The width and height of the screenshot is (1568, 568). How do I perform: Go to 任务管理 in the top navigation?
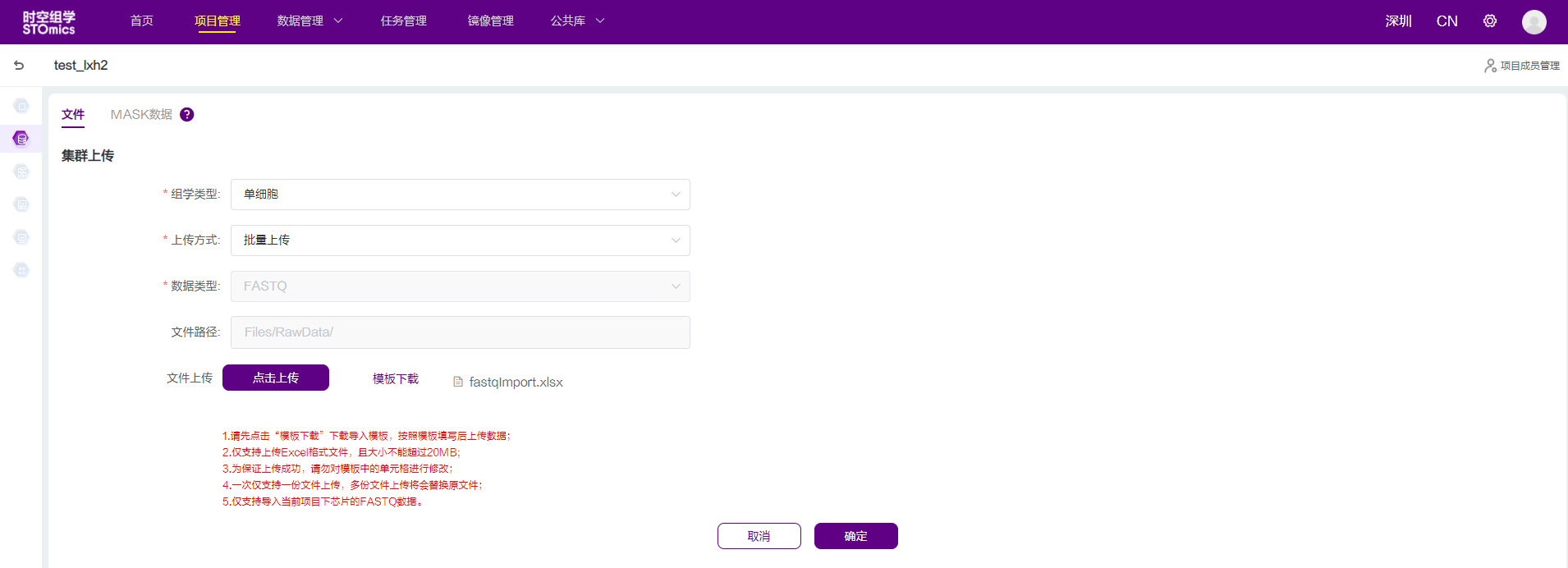click(403, 21)
